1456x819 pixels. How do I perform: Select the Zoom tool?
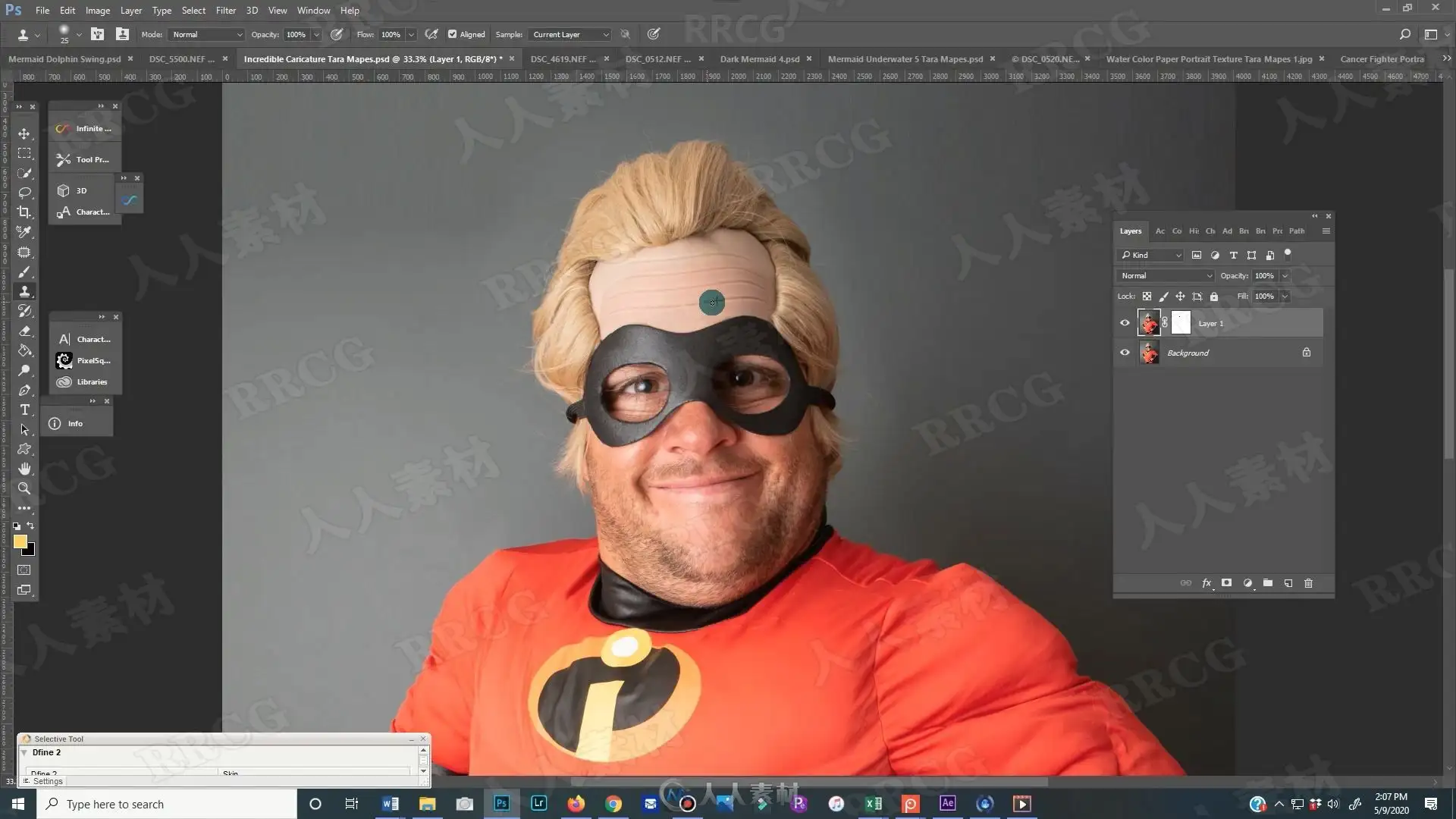click(x=24, y=488)
